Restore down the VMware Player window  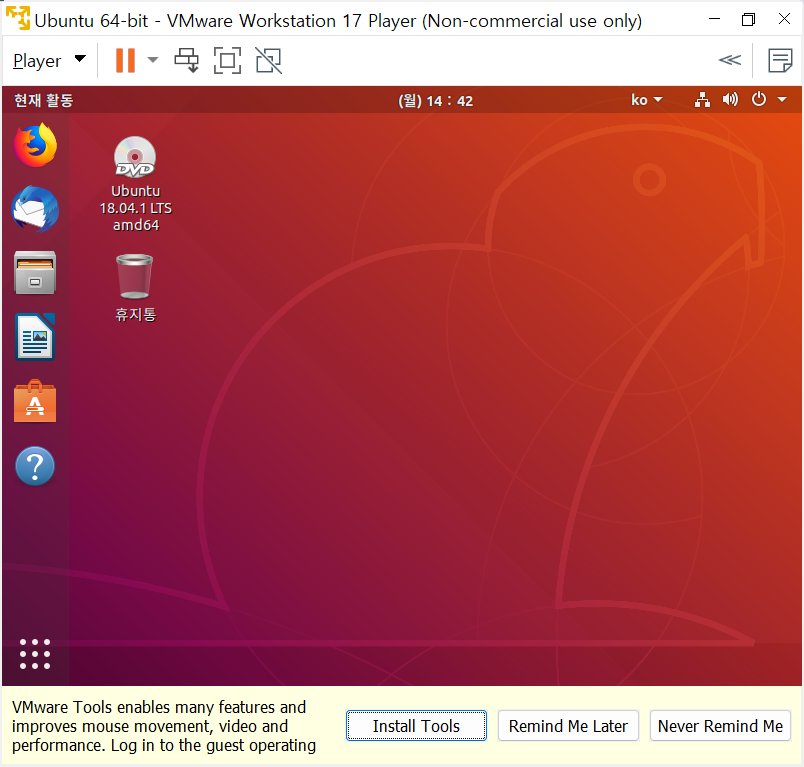pos(749,19)
